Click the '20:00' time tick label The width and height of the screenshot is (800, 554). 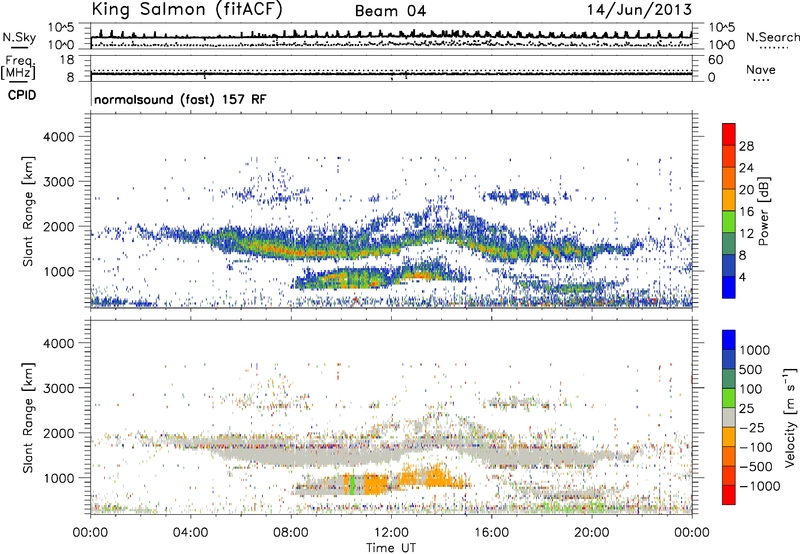point(592,533)
